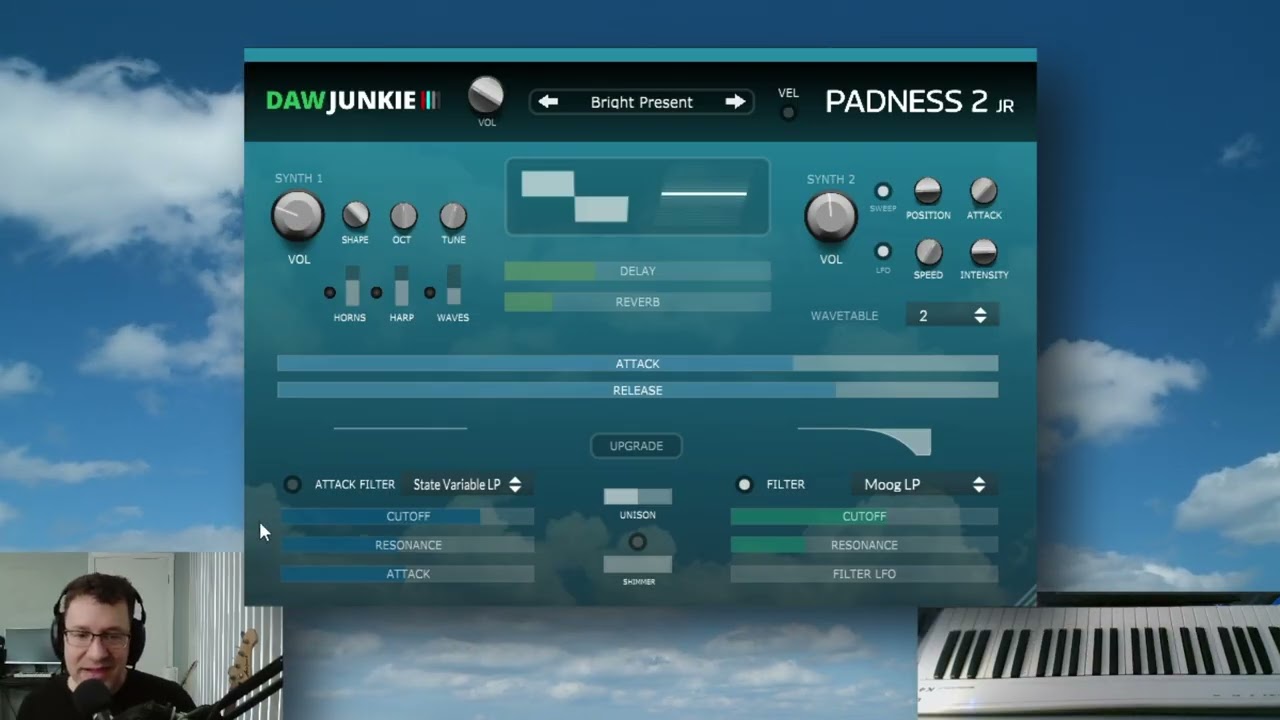
Task: Click the next preset right arrow
Action: point(735,101)
